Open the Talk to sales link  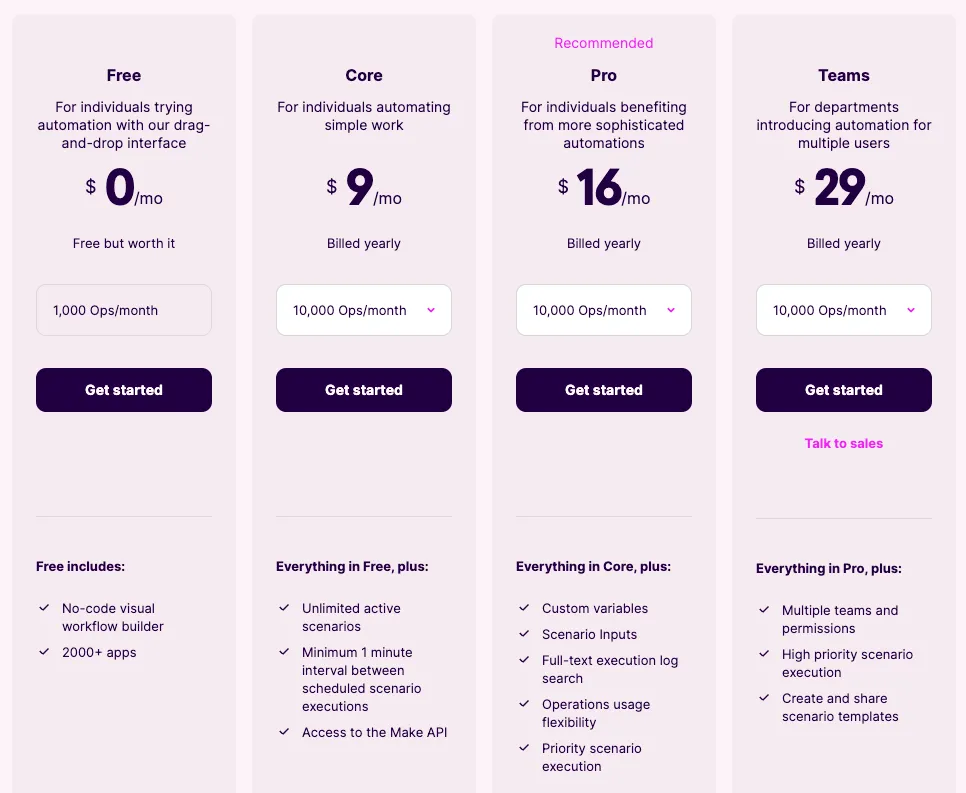844,443
